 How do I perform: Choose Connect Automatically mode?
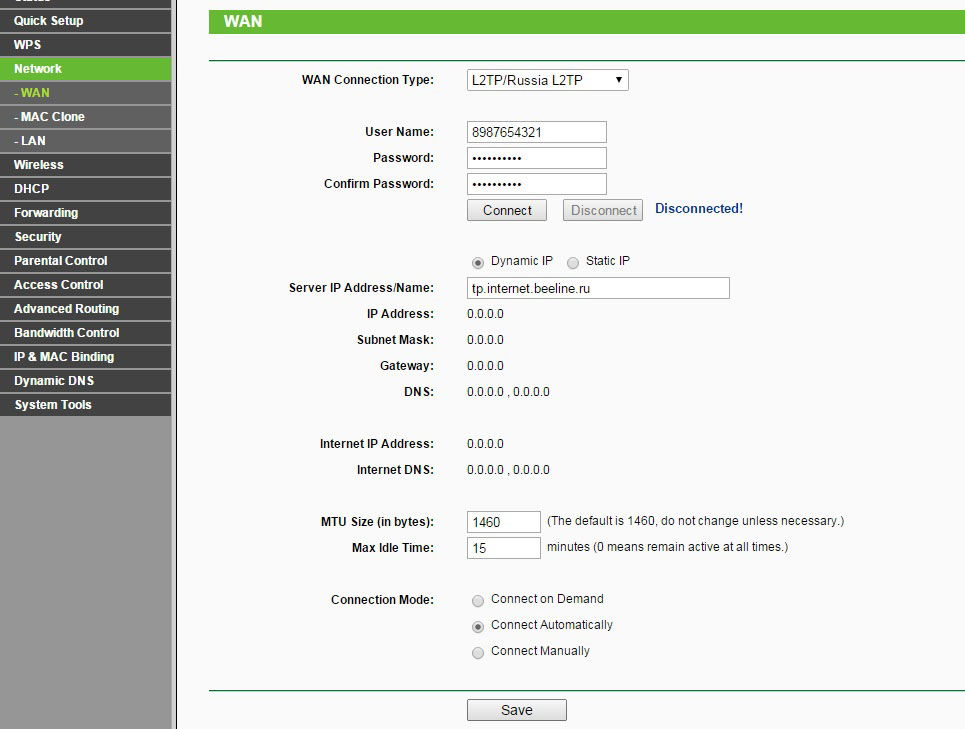[478, 626]
